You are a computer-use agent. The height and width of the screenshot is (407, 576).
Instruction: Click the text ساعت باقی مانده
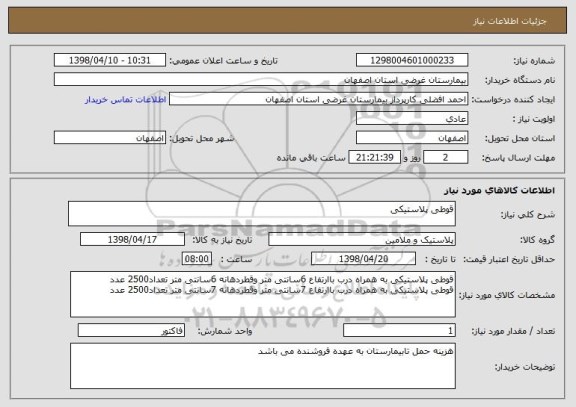pos(311,158)
